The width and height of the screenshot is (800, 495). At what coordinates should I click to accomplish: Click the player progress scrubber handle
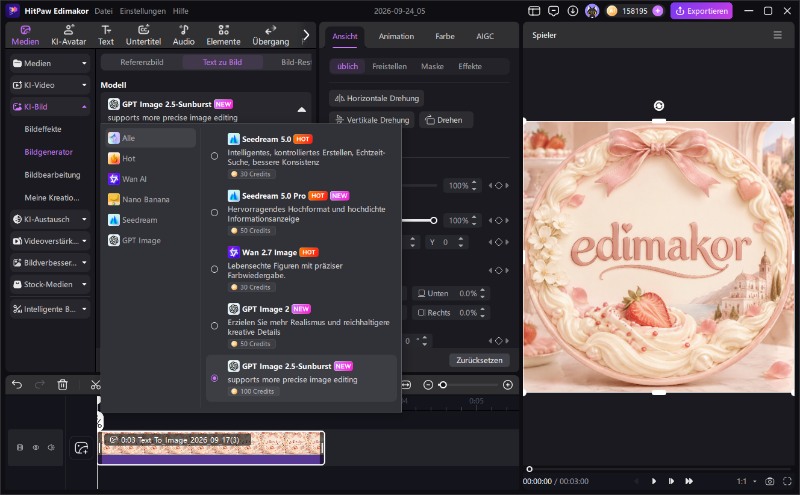[x=529, y=469]
